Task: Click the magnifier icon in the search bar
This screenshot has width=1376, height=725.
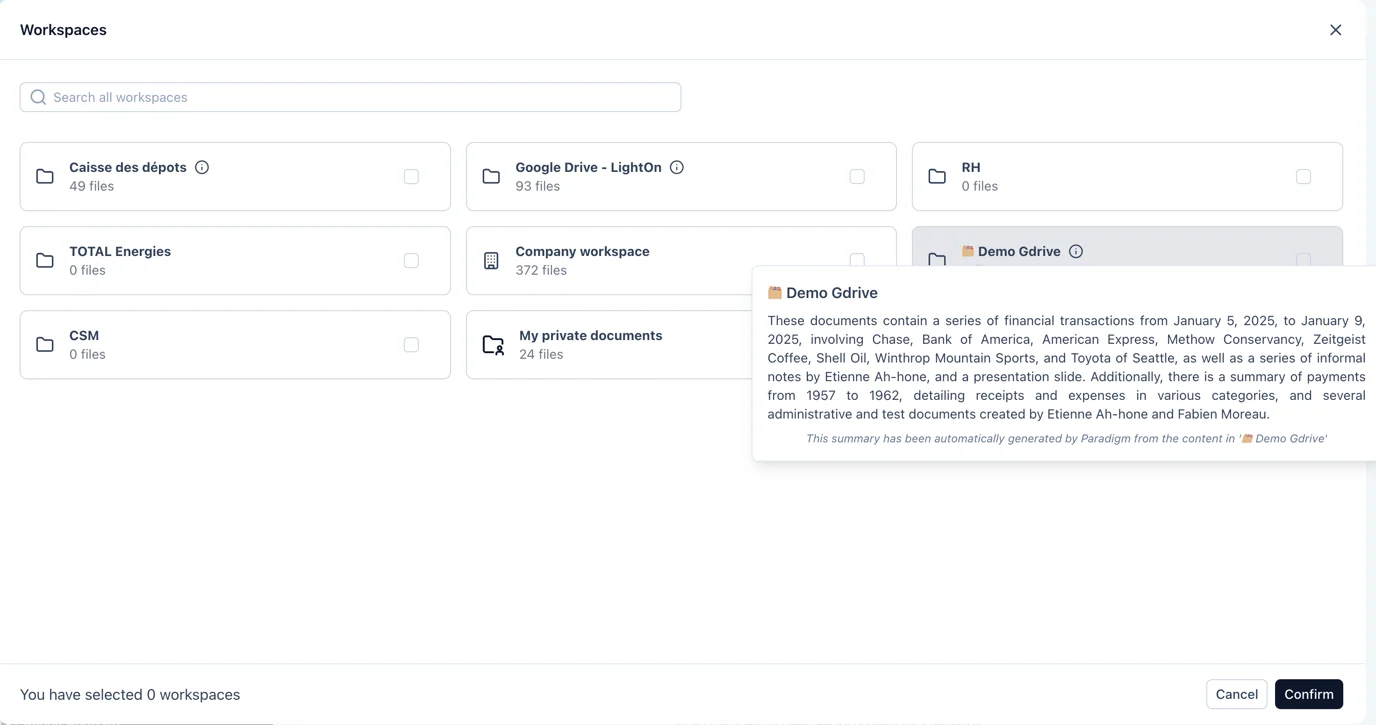Action: [x=38, y=96]
